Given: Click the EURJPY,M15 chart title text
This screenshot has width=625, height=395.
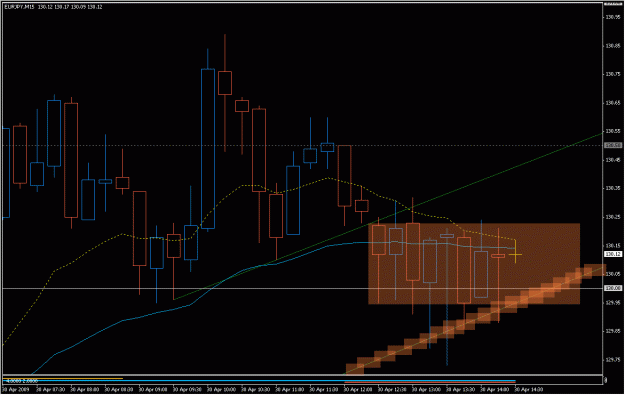Looking at the screenshot, I should pyautogui.click(x=20, y=7).
